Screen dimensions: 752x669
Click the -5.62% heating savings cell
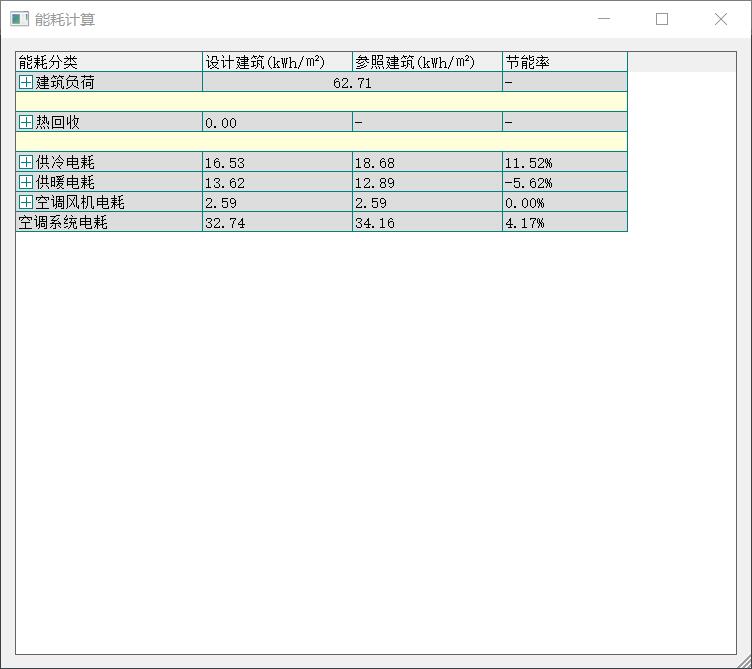click(564, 183)
